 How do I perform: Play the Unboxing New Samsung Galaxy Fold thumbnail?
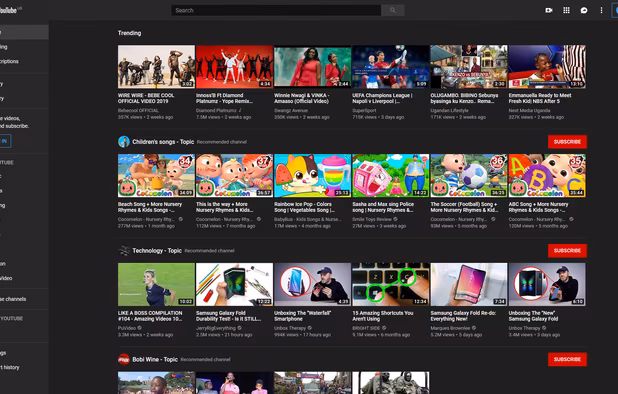(547, 284)
